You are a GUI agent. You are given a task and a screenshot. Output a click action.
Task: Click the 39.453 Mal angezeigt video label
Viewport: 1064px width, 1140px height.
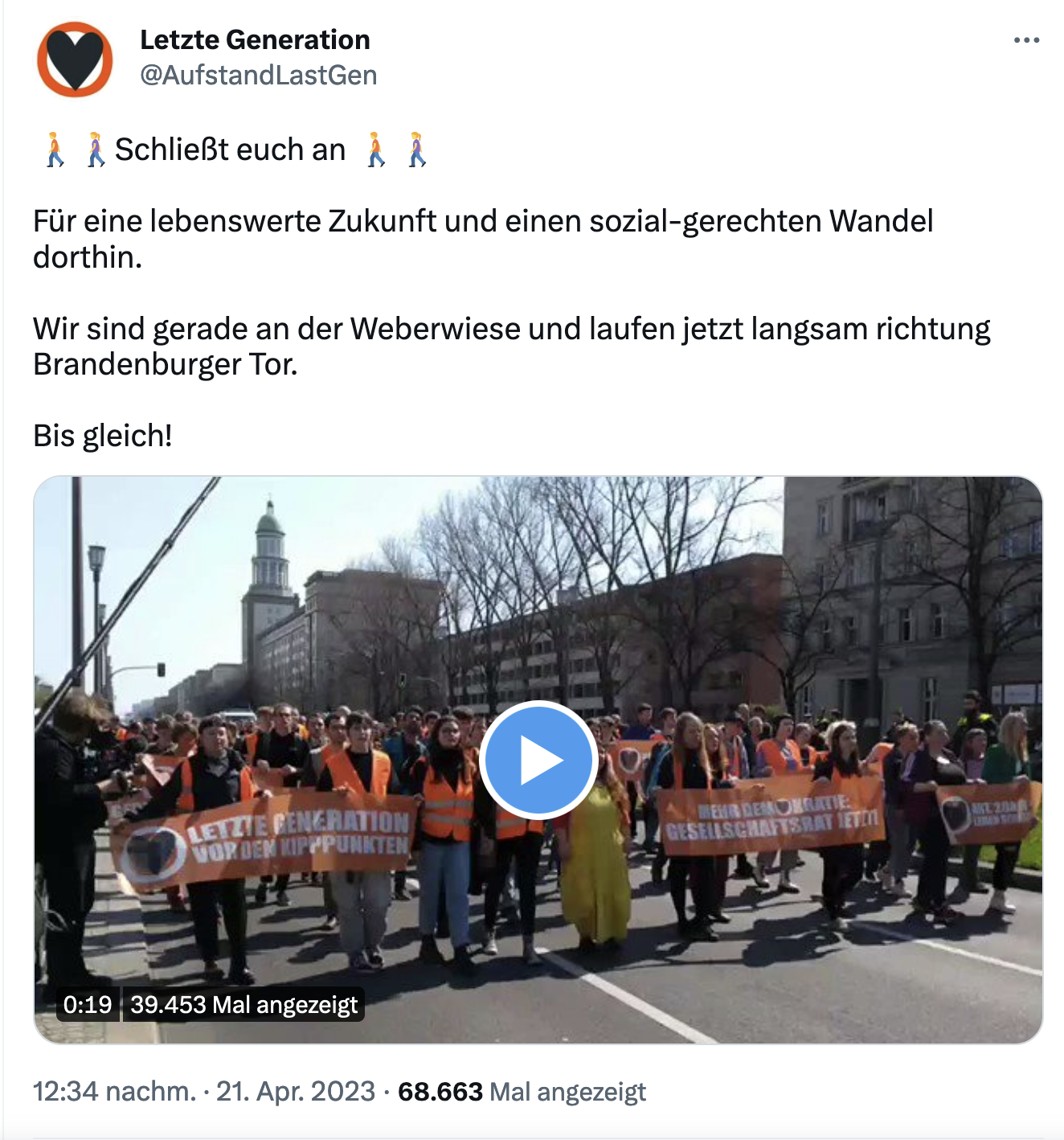pos(243,1005)
